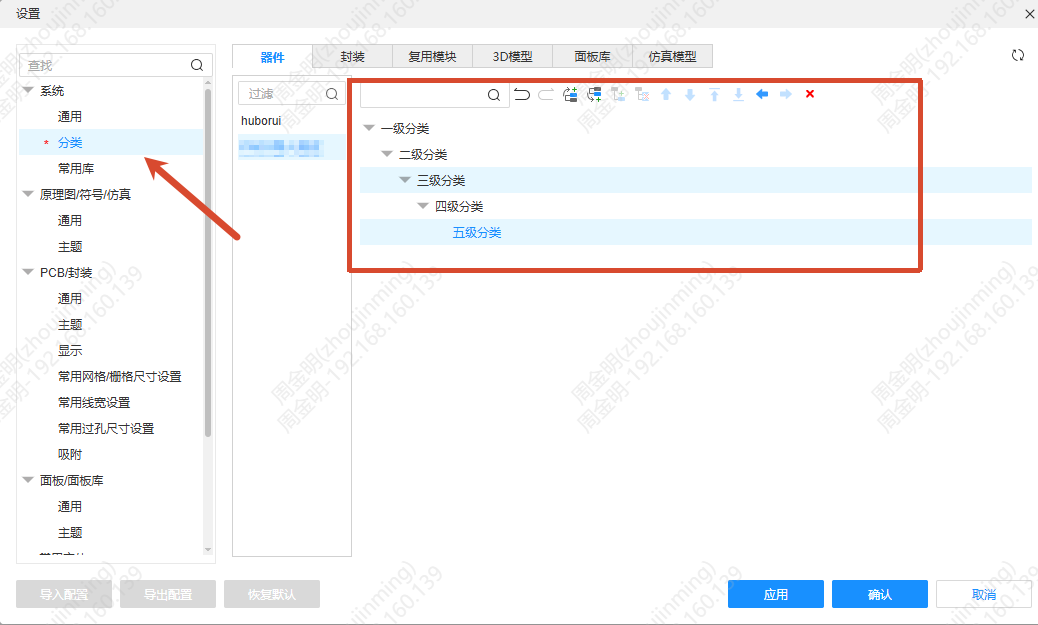Select 常用网格/栅格尺寸设置

tap(119, 376)
